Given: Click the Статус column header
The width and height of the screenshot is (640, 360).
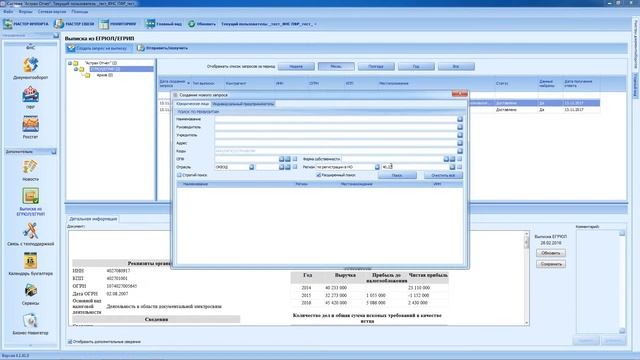Looking at the screenshot, I should (x=516, y=84).
